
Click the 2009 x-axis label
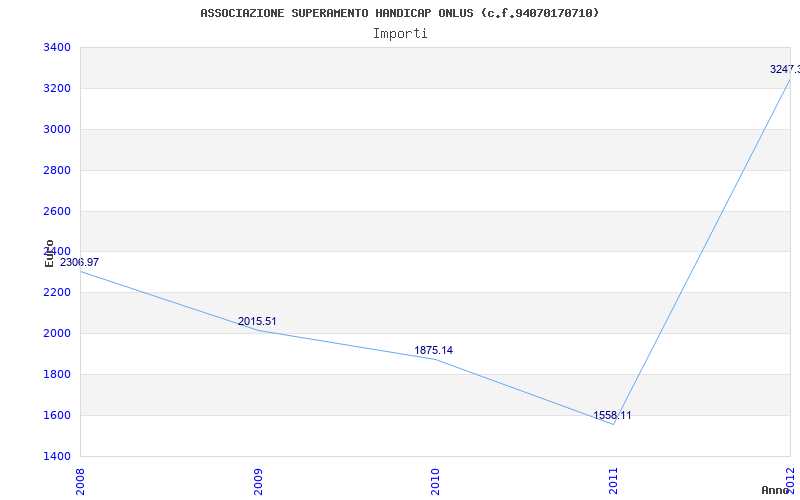click(x=258, y=481)
